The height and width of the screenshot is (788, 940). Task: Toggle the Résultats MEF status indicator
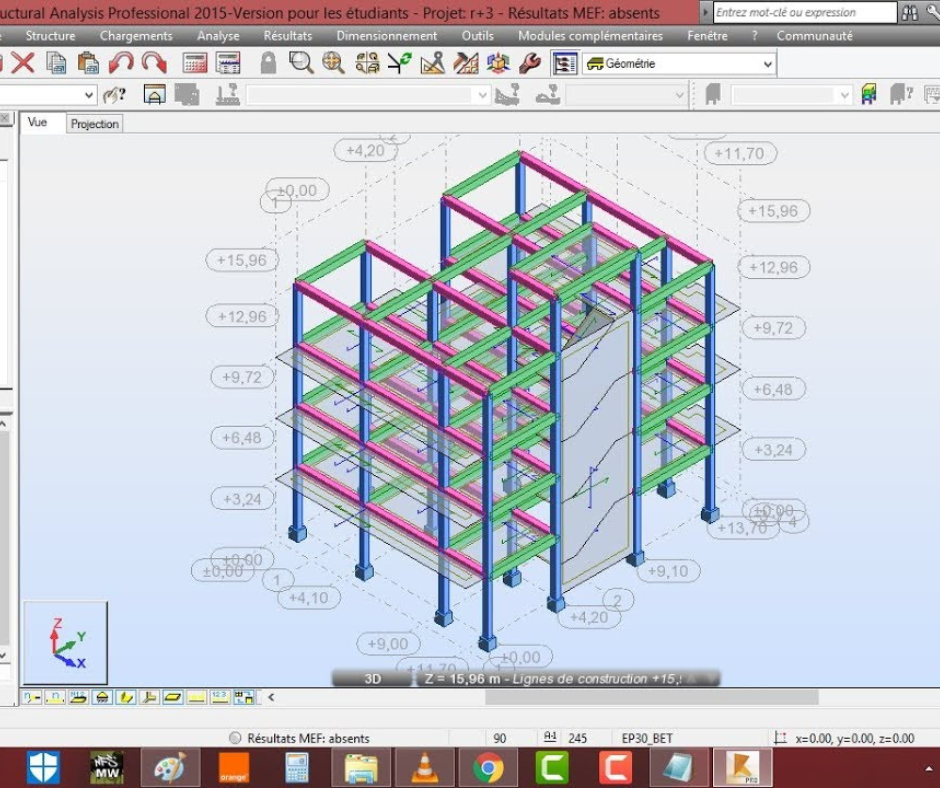pos(235,738)
